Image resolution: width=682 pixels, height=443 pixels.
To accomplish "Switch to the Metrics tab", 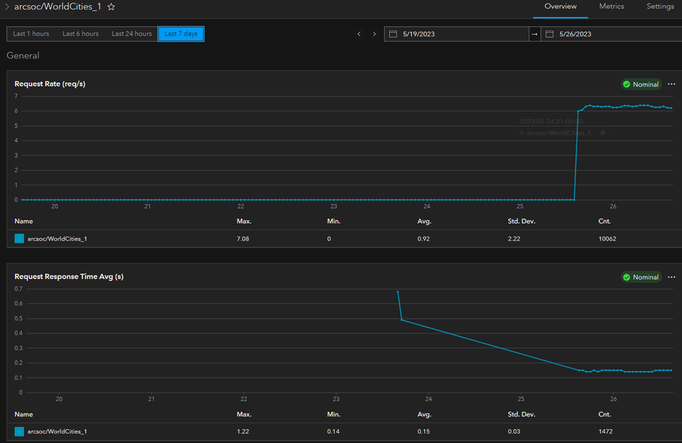I will point(611,7).
